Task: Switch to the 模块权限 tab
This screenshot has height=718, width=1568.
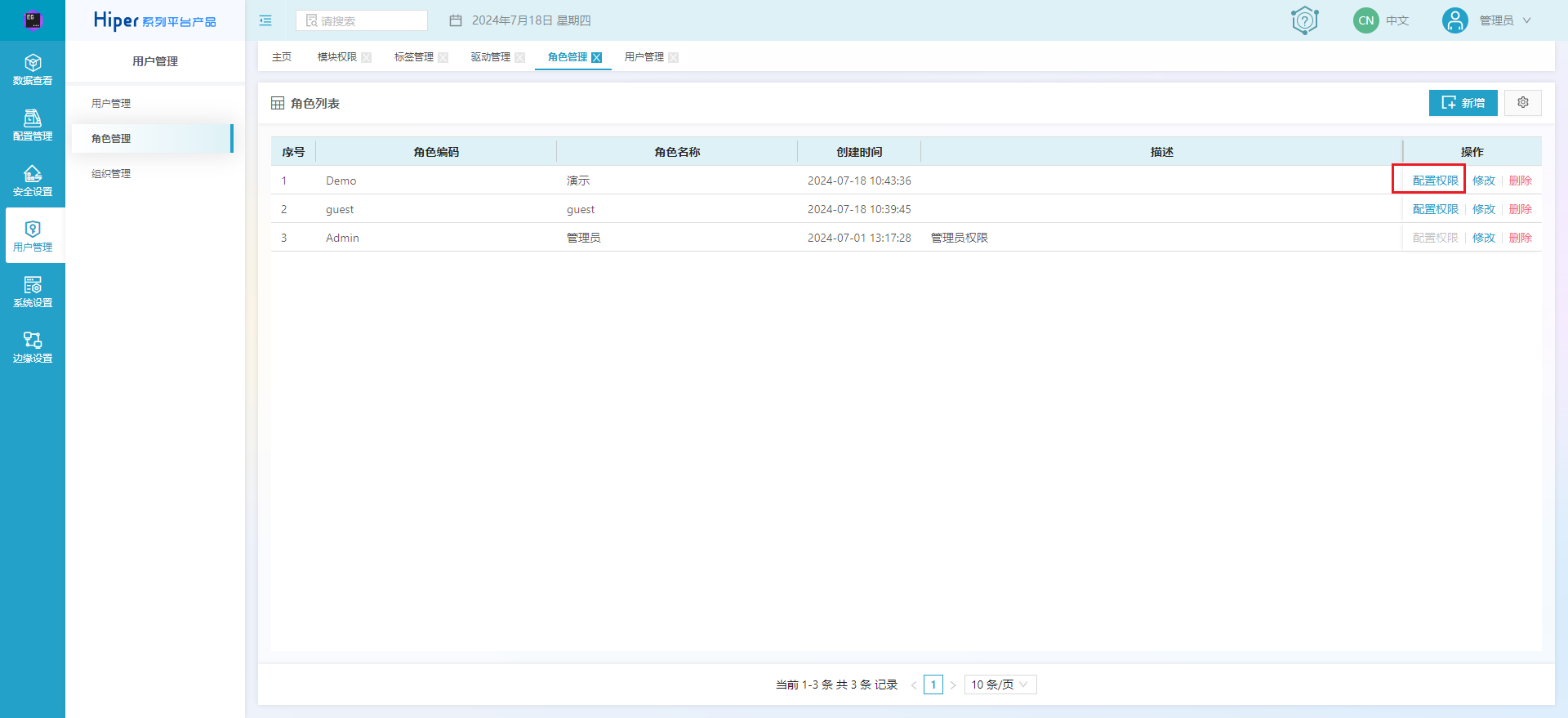Action: coord(337,57)
